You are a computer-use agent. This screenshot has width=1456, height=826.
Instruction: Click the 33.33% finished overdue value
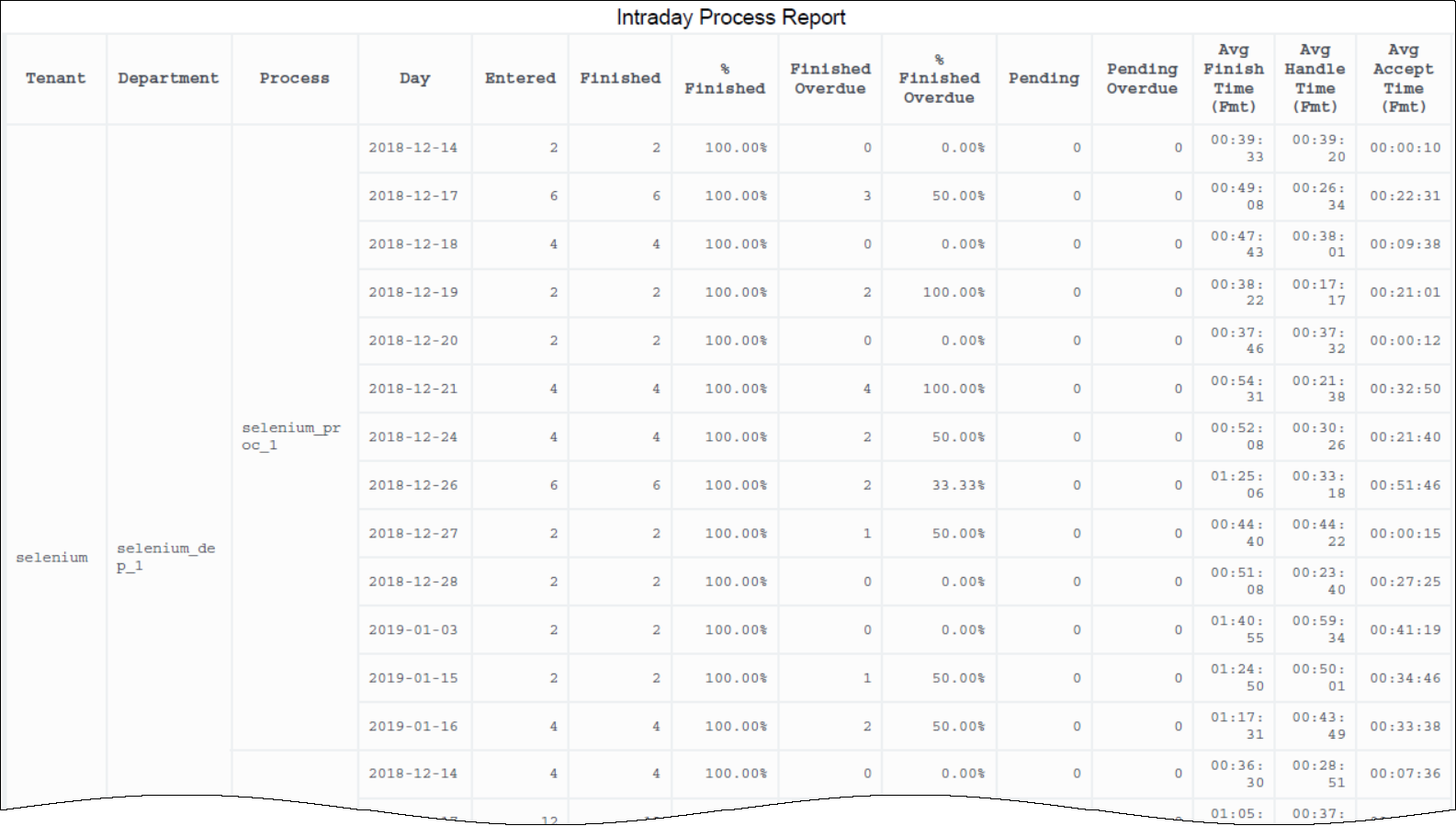click(958, 485)
